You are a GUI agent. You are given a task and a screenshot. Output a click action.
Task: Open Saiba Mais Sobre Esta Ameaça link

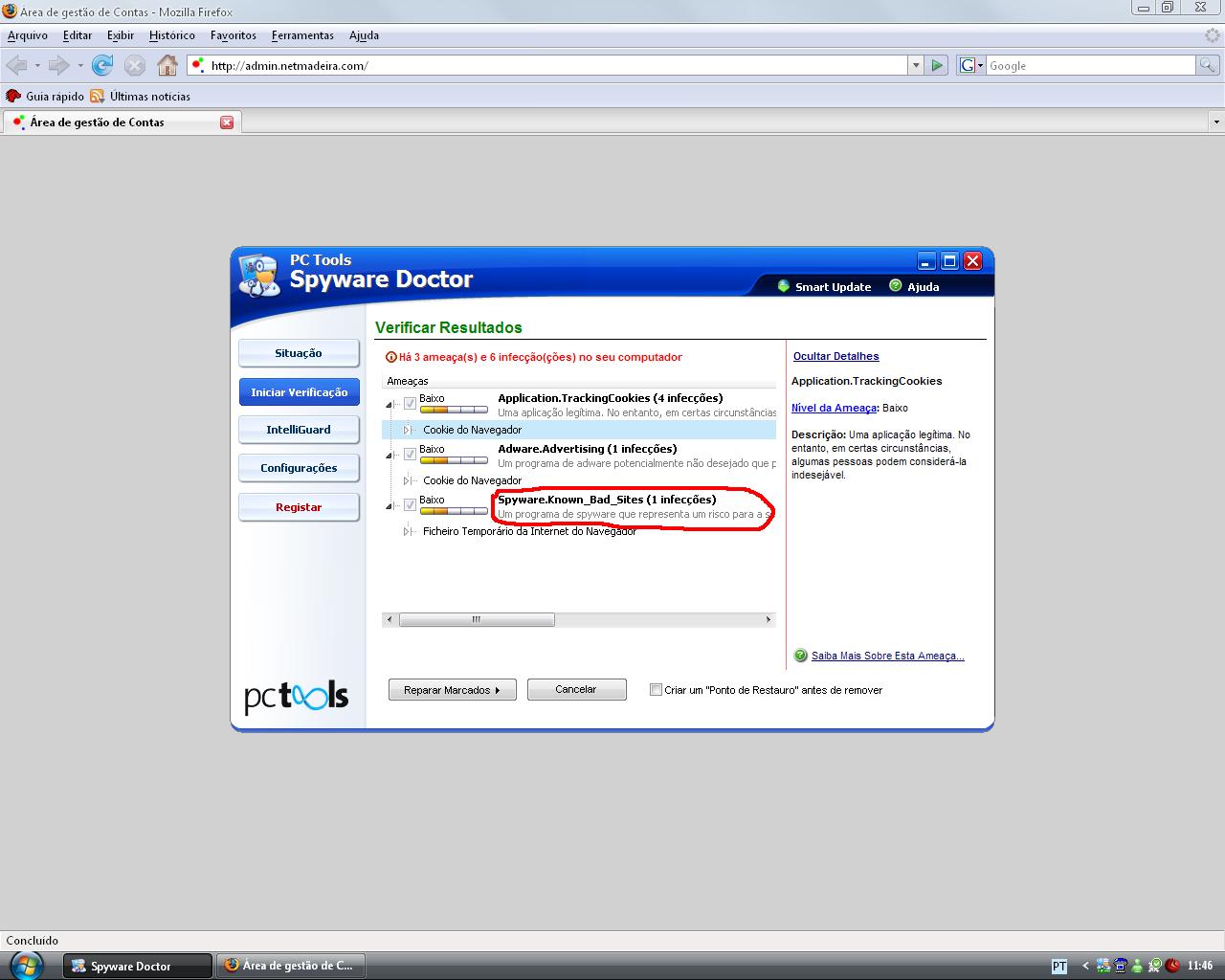(x=887, y=656)
